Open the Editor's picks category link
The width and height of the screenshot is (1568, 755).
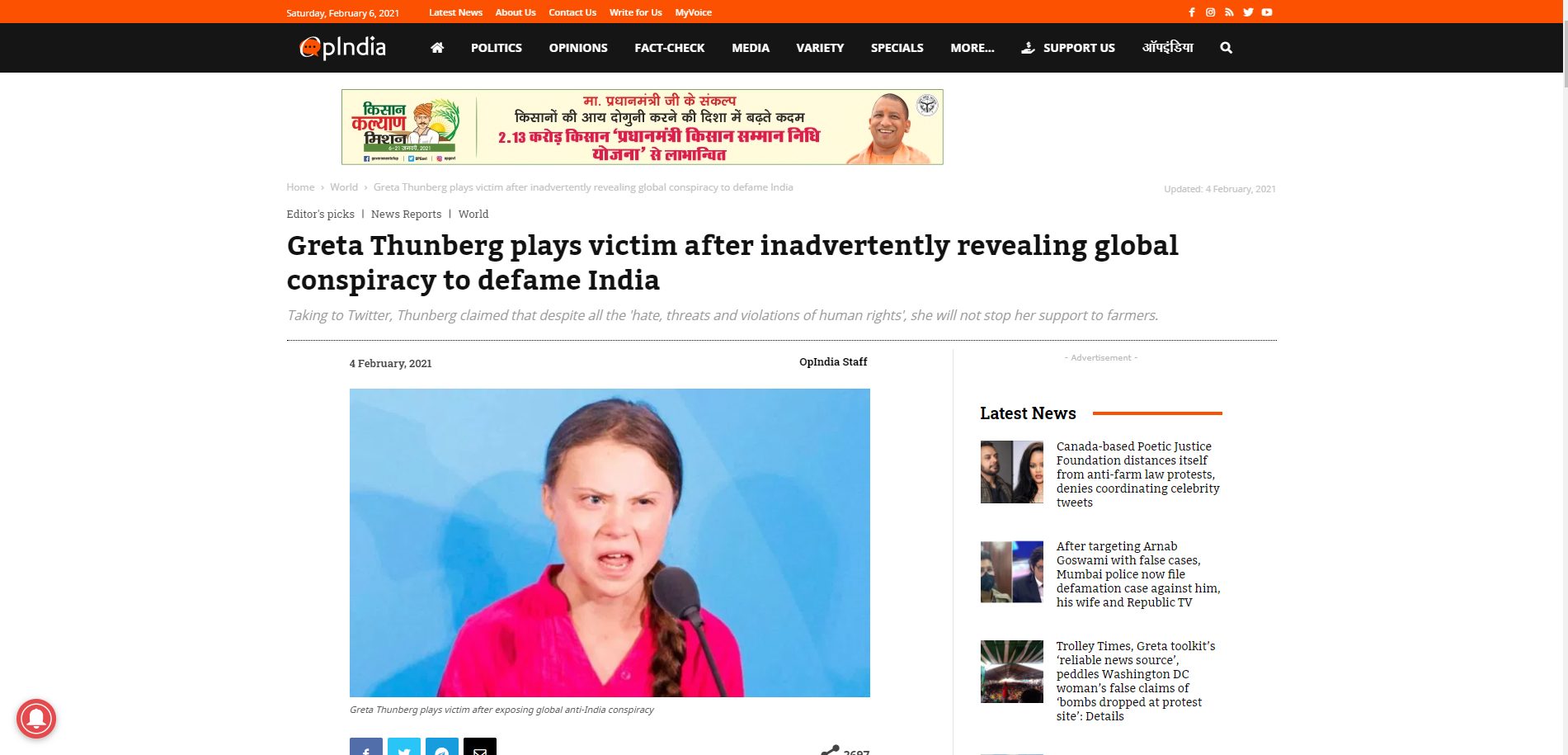click(x=320, y=214)
